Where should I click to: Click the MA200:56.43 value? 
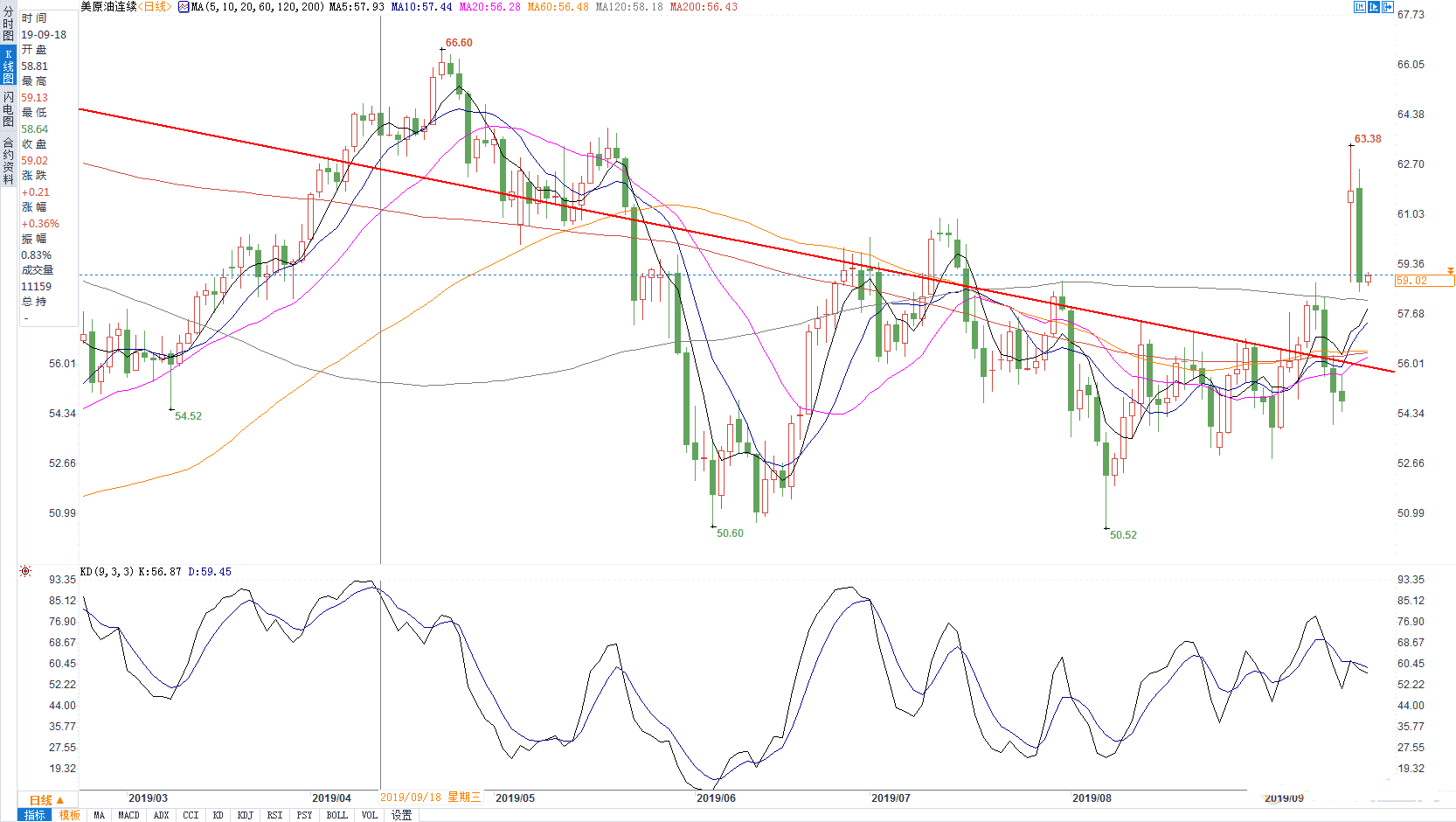704,7
